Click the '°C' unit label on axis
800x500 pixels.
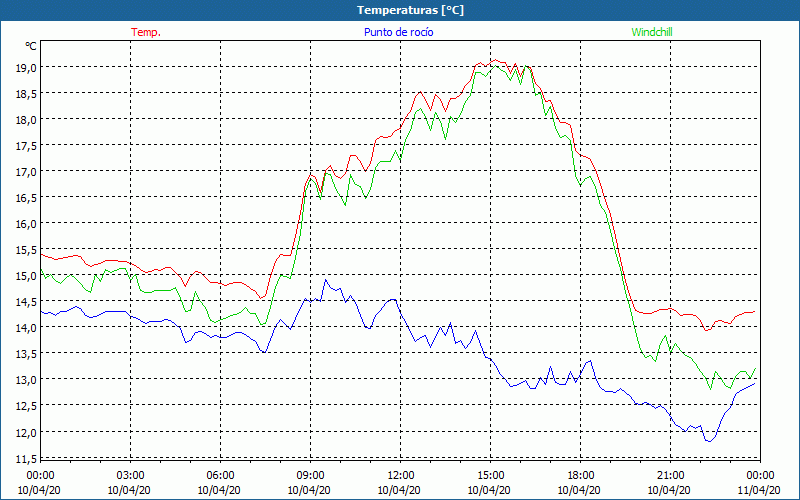(31, 46)
